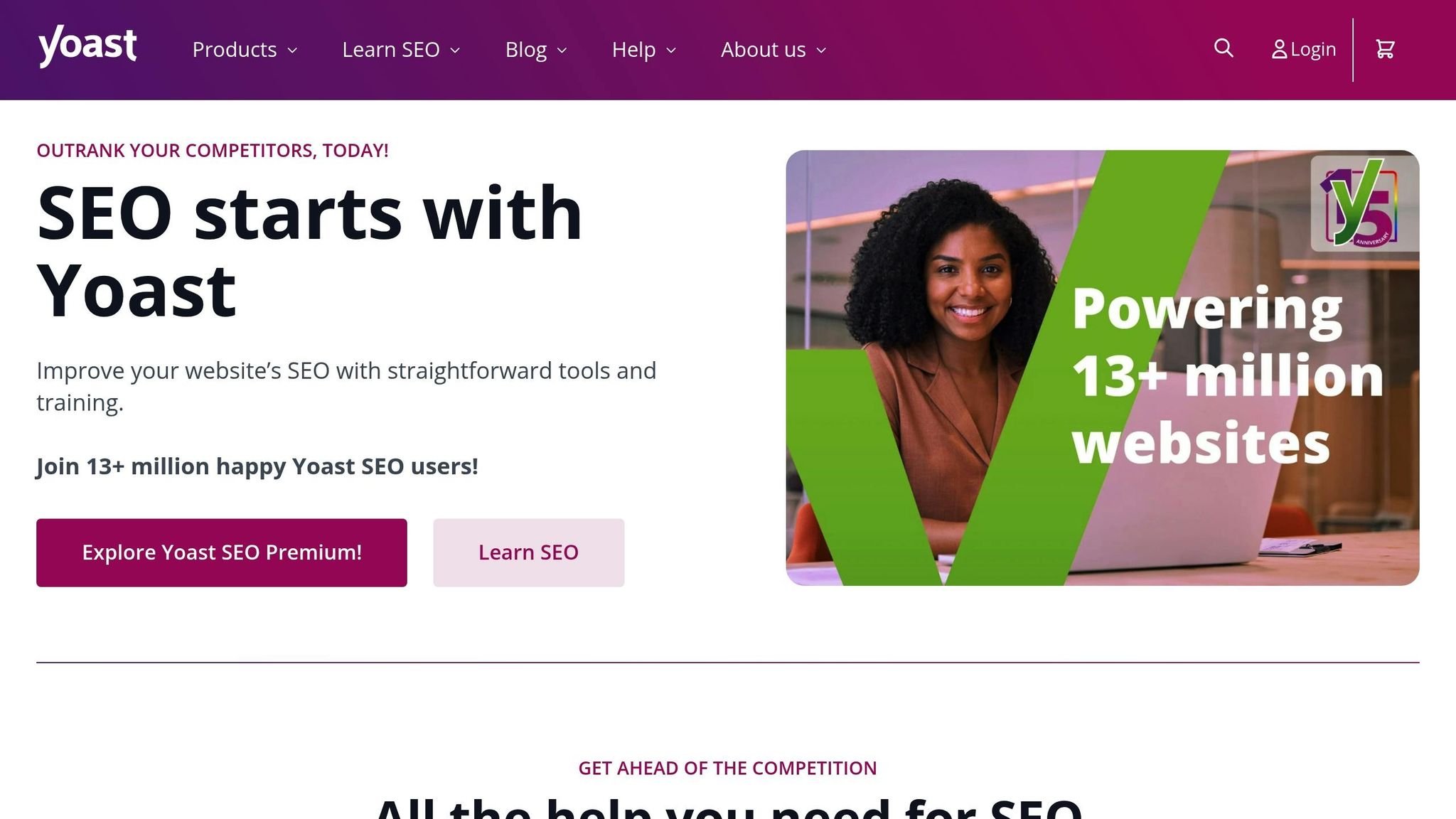Expand the About us chevron arrow
1456x819 pixels.
point(822,50)
